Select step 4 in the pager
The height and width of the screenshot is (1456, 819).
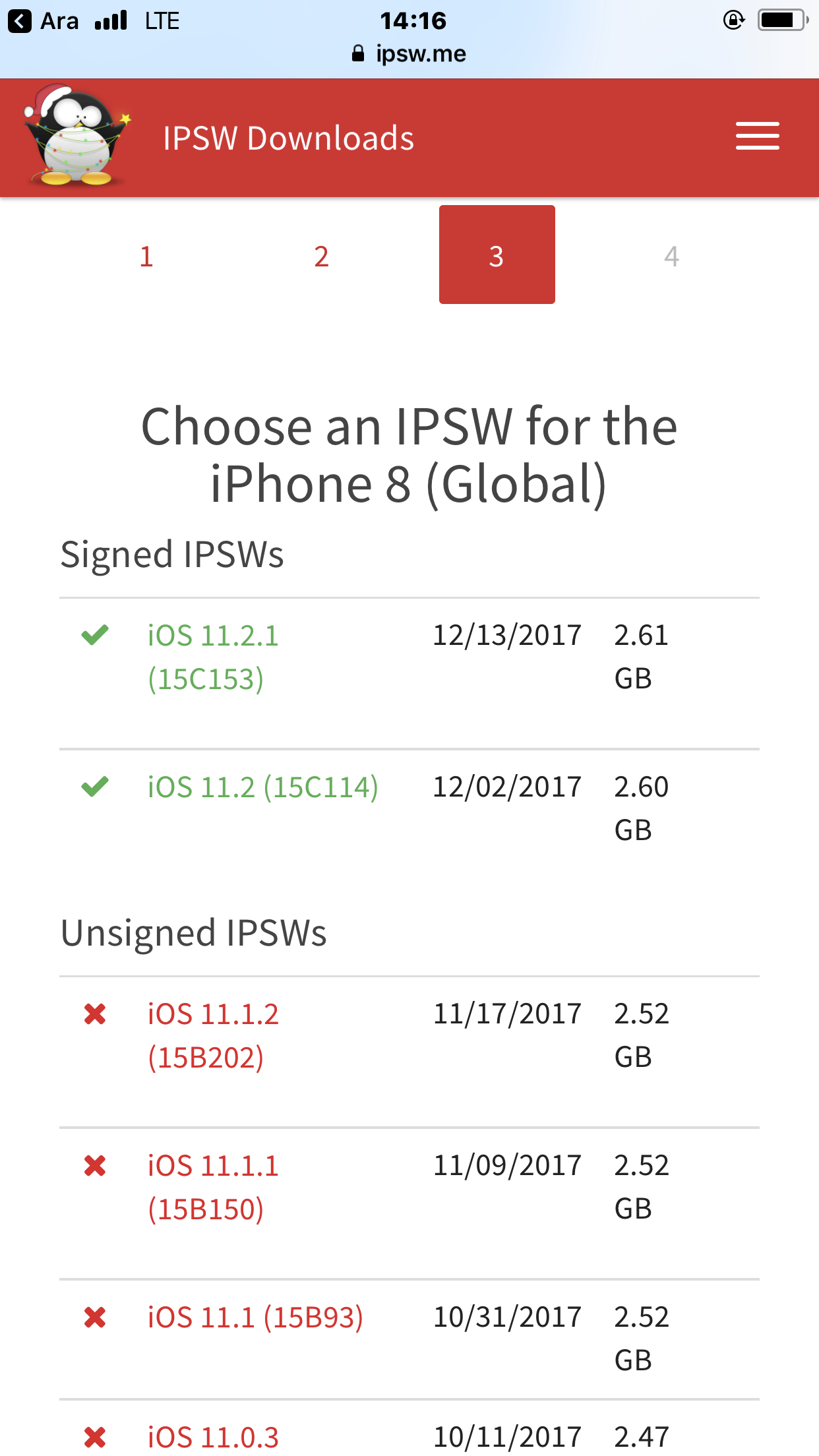point(671,256)
